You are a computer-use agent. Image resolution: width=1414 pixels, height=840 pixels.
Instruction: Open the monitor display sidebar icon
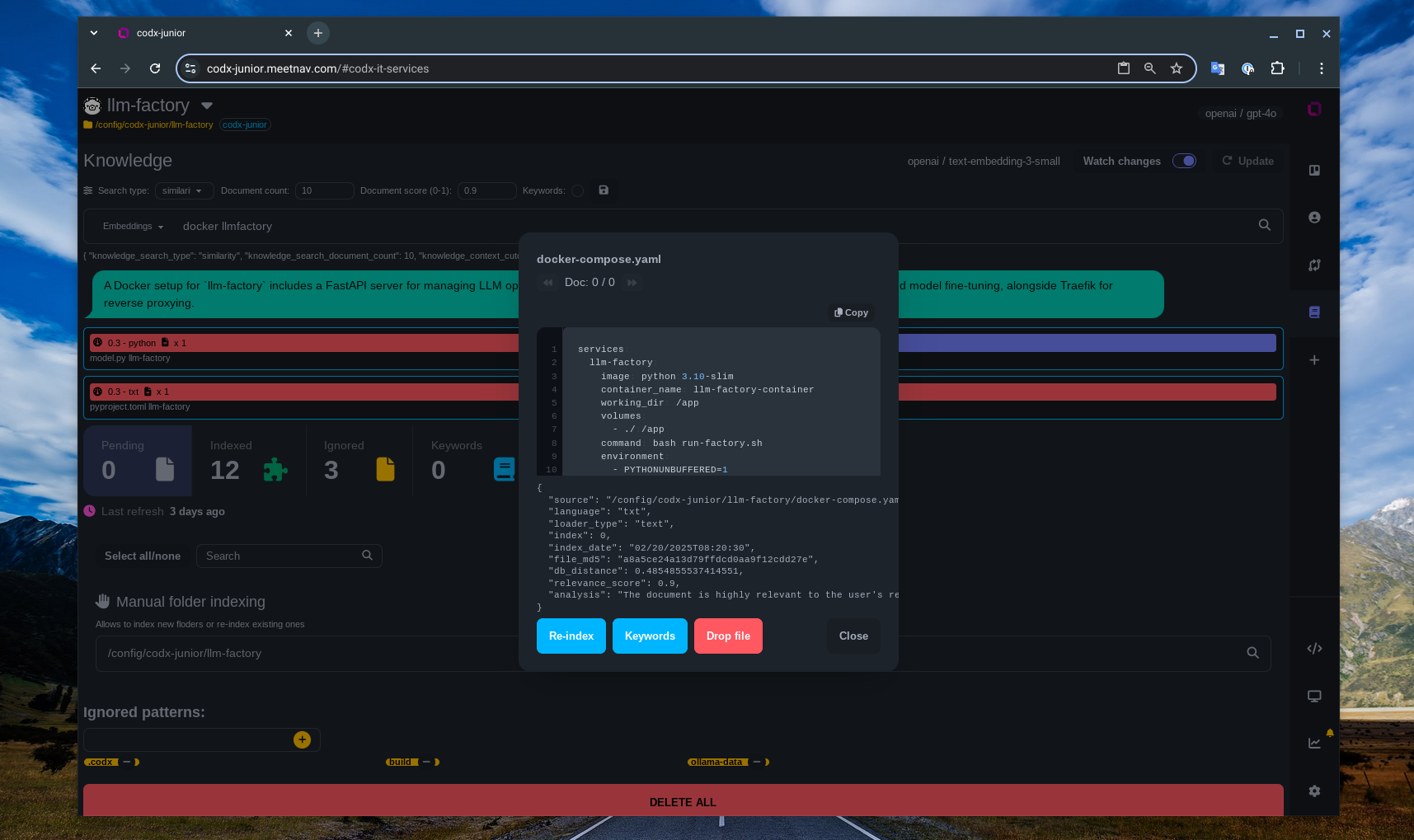coord(1314,696)
